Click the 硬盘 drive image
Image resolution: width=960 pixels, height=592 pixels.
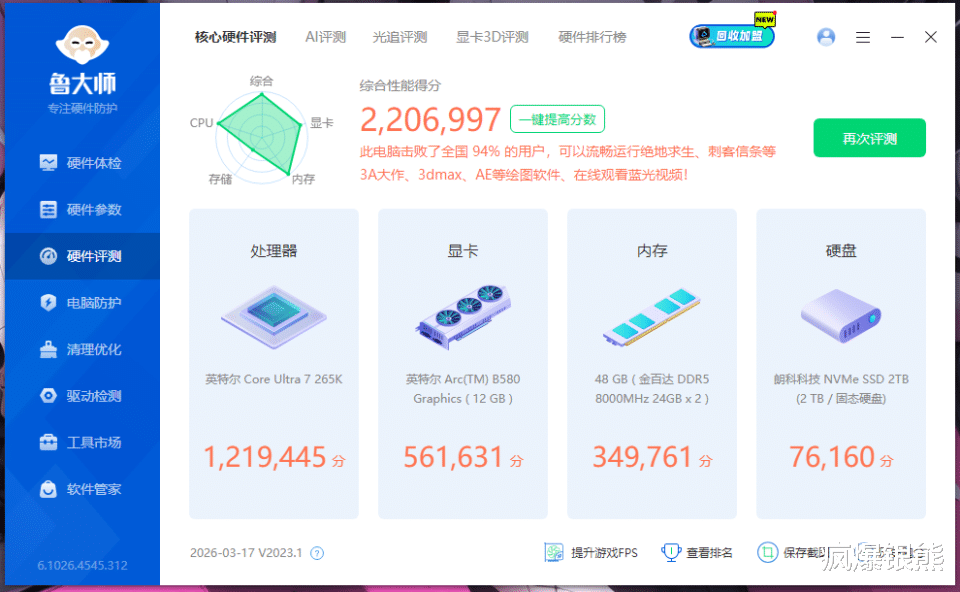click(x=841, y=317)
